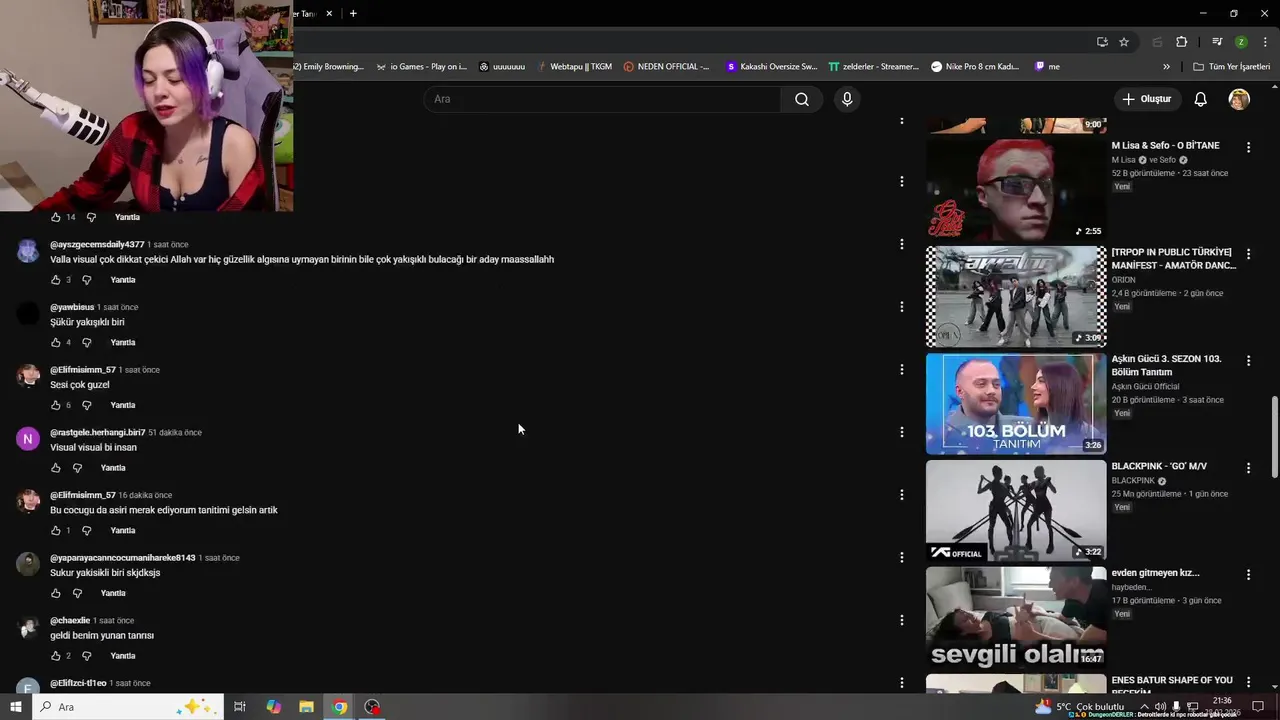The width and height of the screenshot is (1280, 720).
Task: Open the M Lisa & Sefo video thumbnail
Action: 1016,189
